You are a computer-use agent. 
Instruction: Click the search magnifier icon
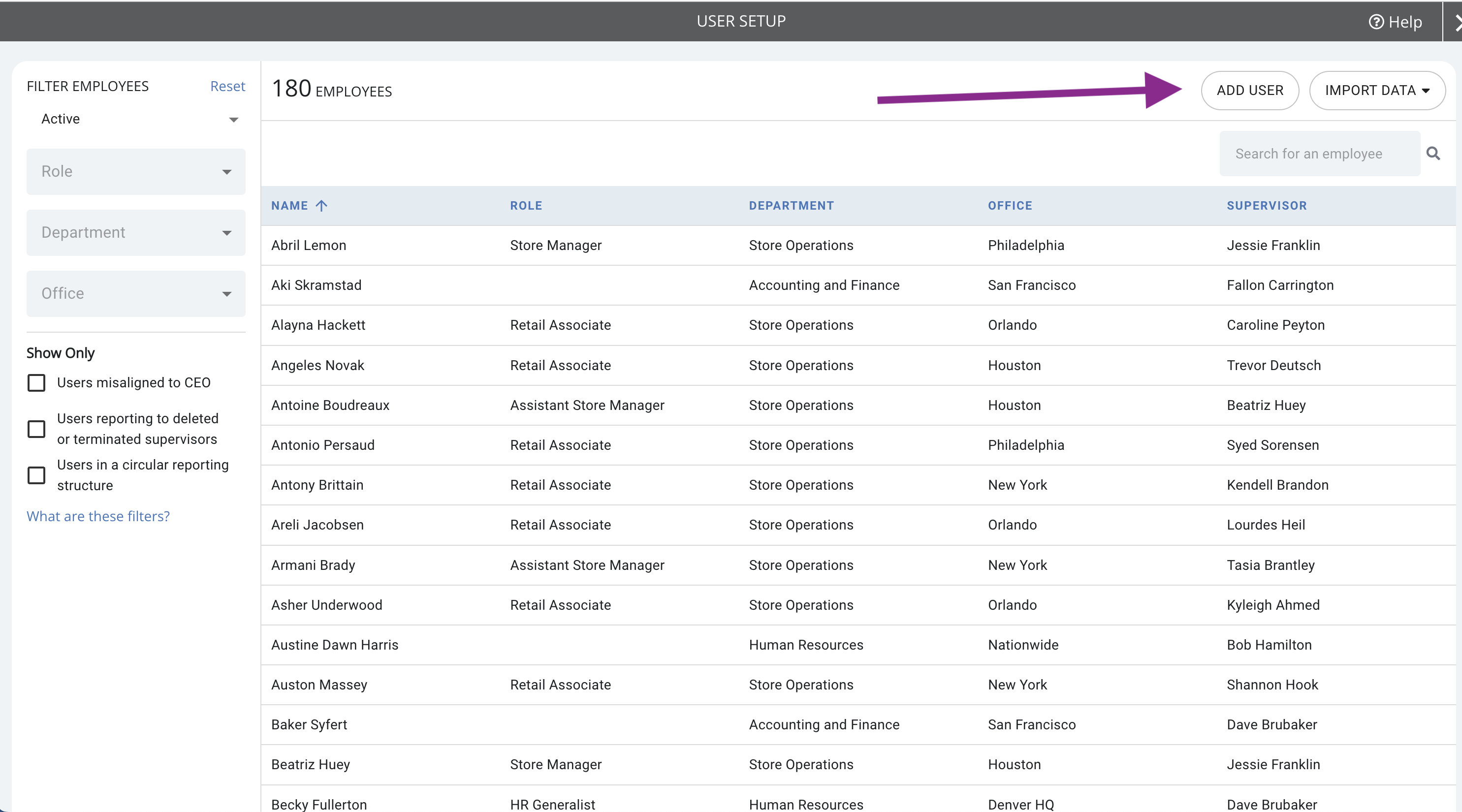1433,154
